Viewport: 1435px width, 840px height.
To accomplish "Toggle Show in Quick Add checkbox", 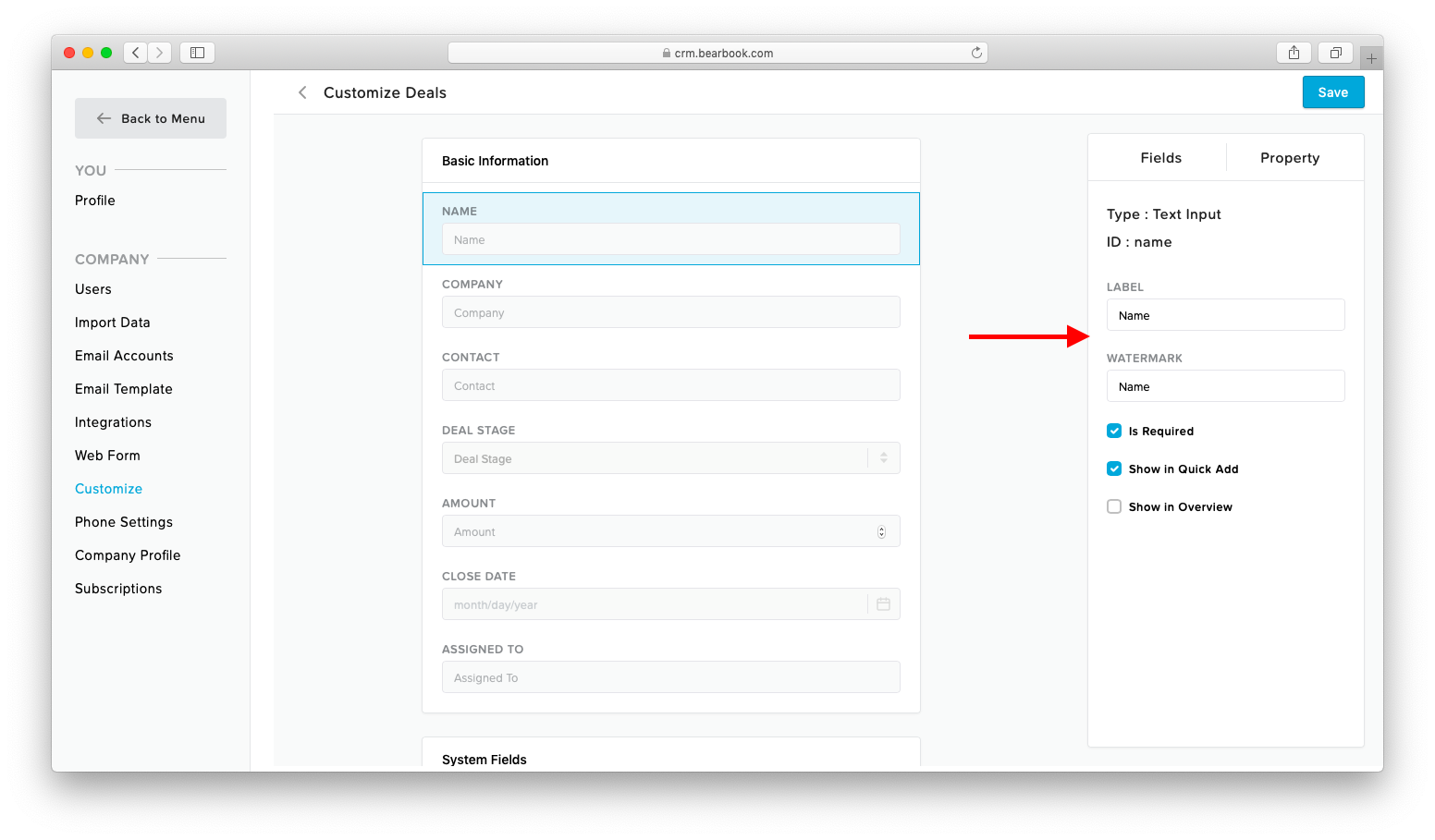I will (x=1114, y=469).
